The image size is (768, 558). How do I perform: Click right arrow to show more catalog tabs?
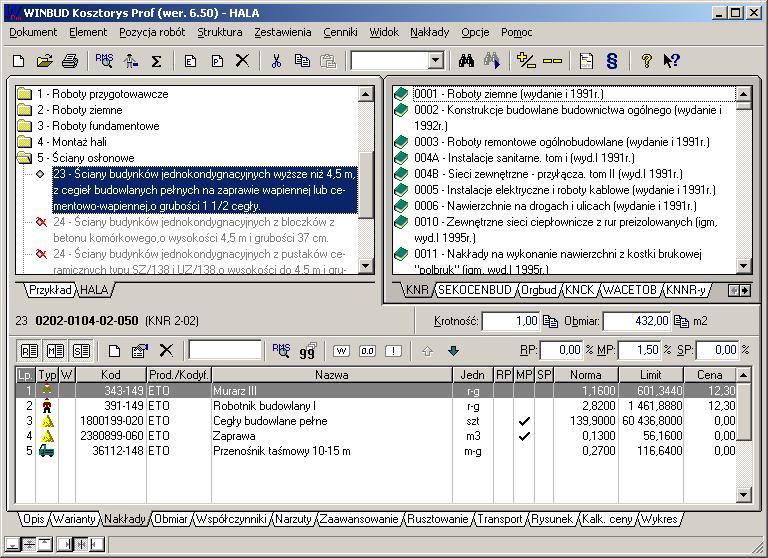(745, 291)
